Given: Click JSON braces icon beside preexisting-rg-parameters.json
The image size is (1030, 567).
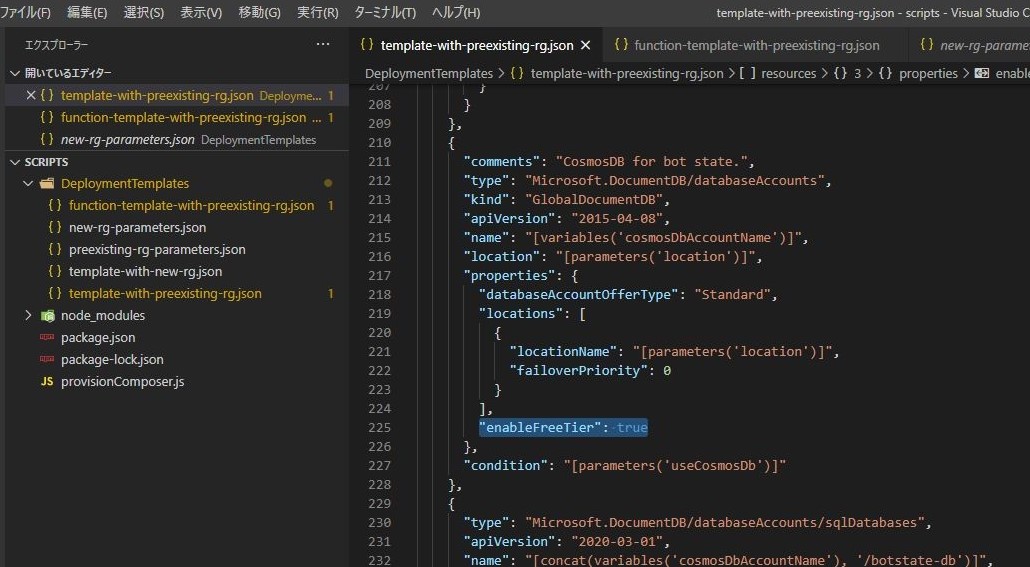Looking at the screenshot, I should (x=55, y=250).
